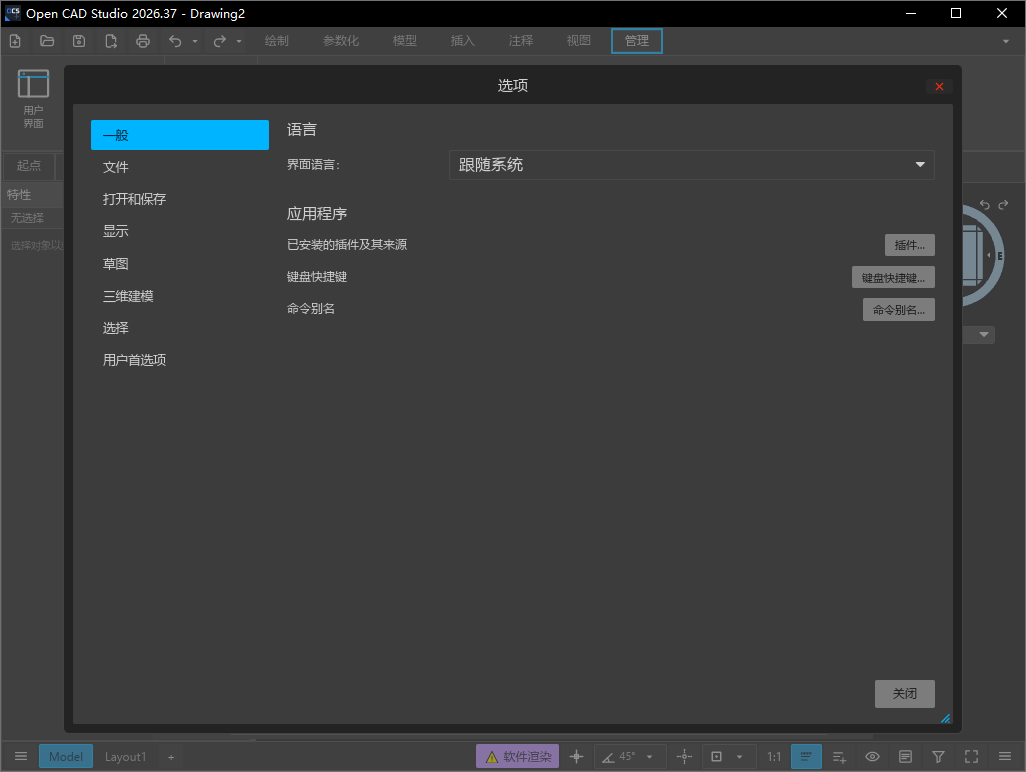This screenshot has height=772, width=1026.
Task: Click the 键盘快捷键... button
Action: [893, 277]
